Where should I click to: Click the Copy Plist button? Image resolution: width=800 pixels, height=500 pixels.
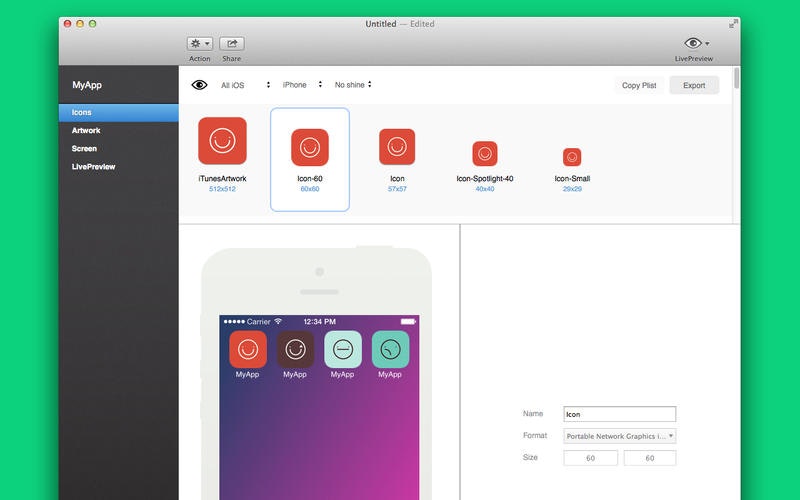point(639,85)
